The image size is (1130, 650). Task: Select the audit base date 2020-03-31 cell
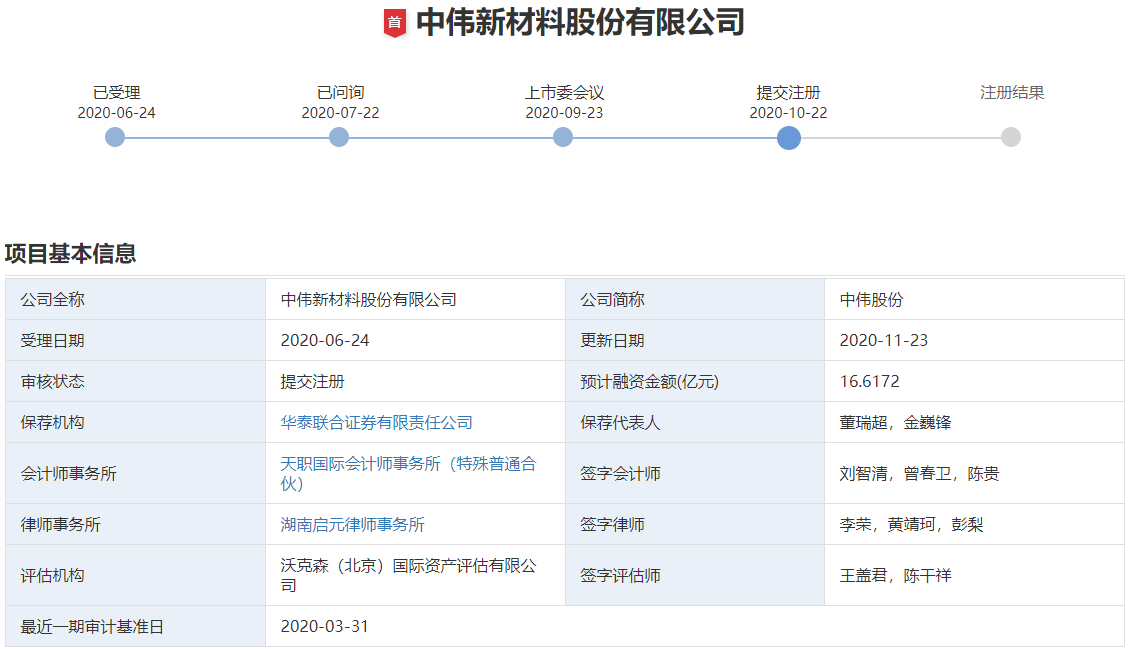point(325,626)
